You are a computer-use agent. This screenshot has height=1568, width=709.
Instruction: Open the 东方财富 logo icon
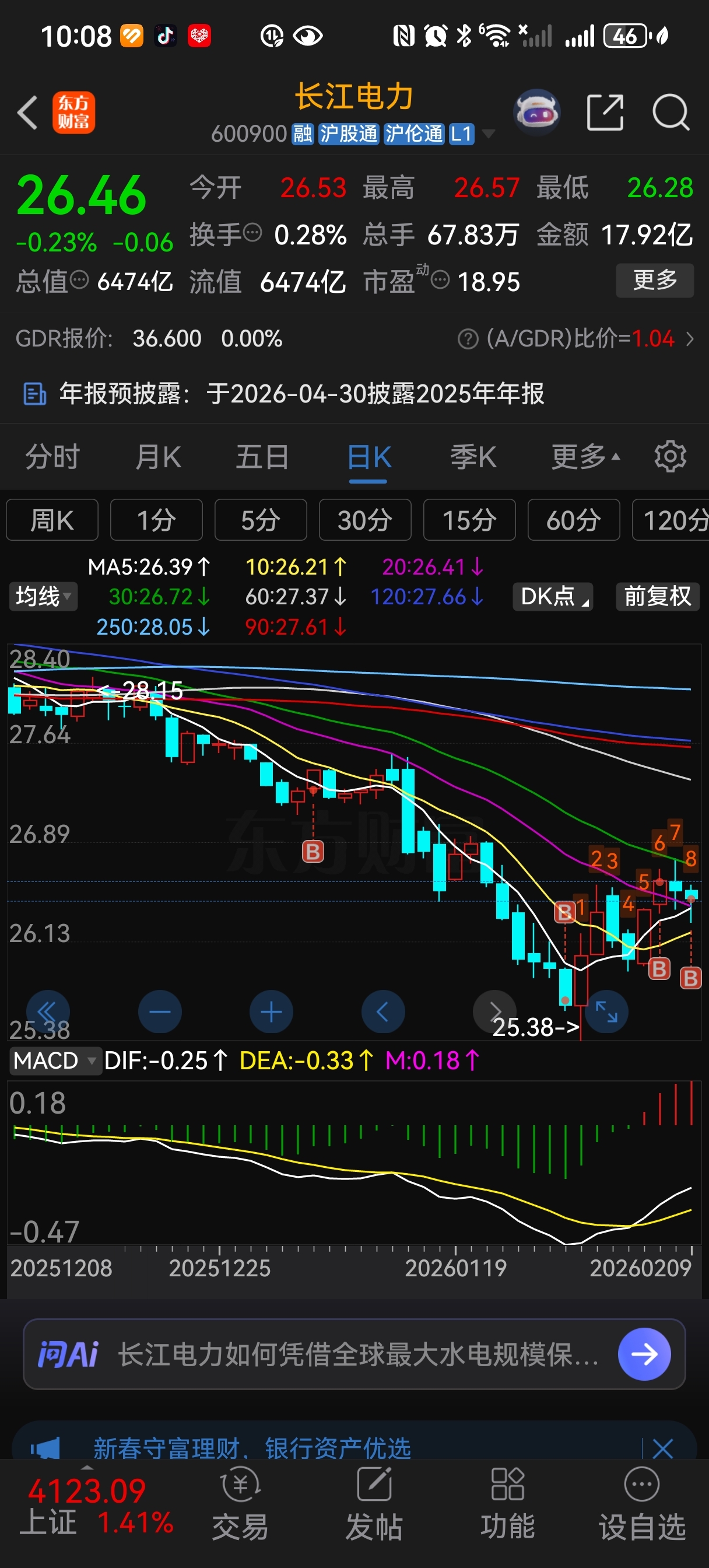[73, 113]
